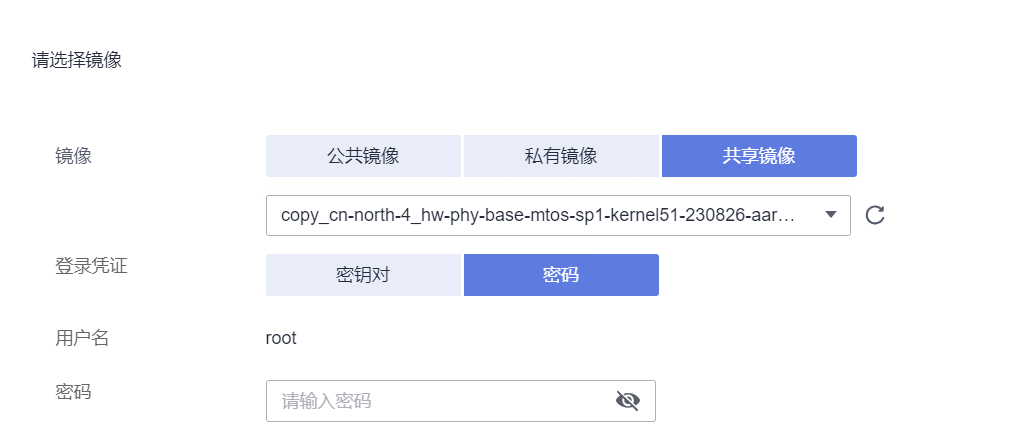Click the 用户名 field label
The height and width of the screenshot is (426, 1031).
(x=82, y=339)
